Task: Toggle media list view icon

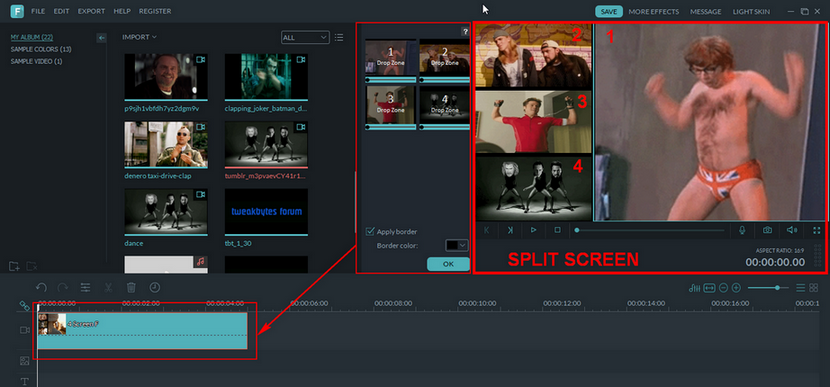Action: point(339,38)
